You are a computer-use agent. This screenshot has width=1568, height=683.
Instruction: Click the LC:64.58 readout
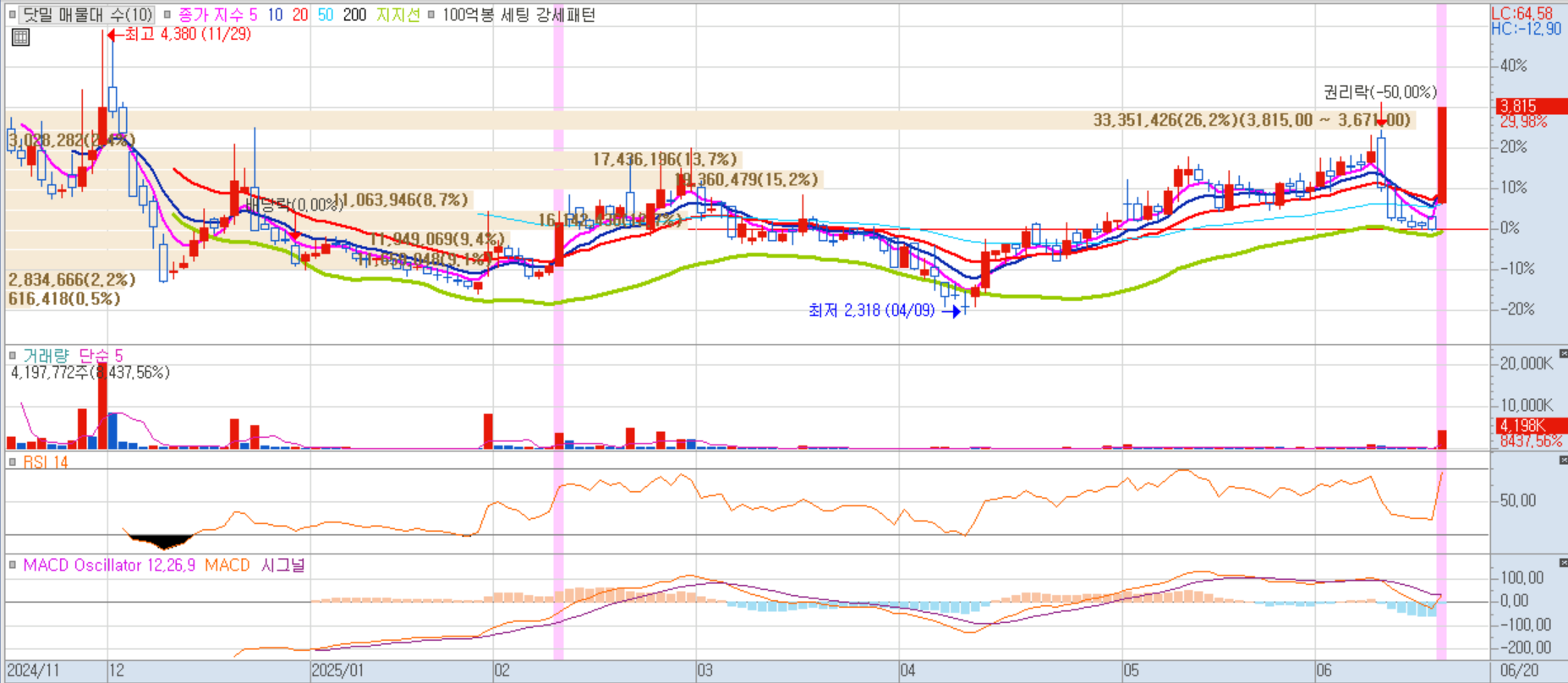(x=1522, y=14)
